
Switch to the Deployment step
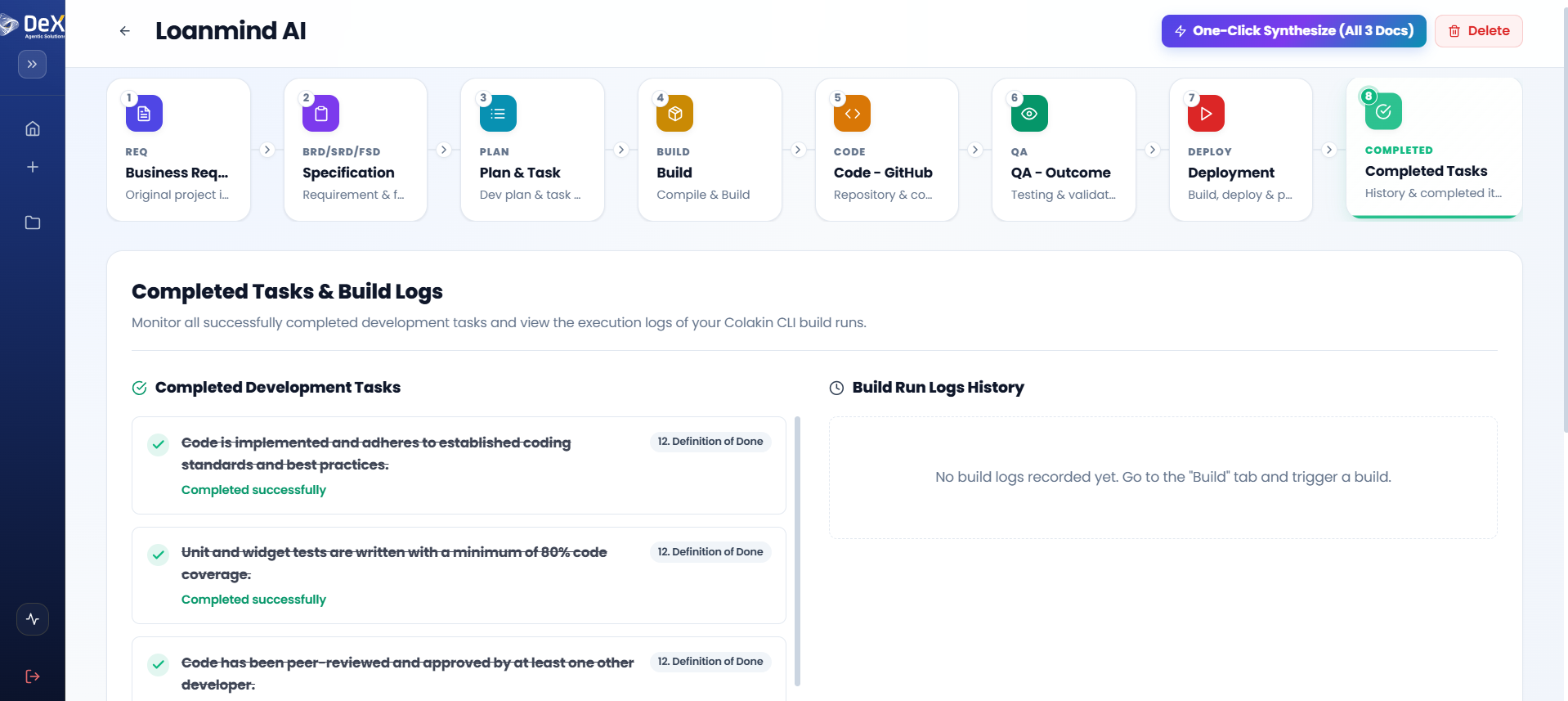1241,150
